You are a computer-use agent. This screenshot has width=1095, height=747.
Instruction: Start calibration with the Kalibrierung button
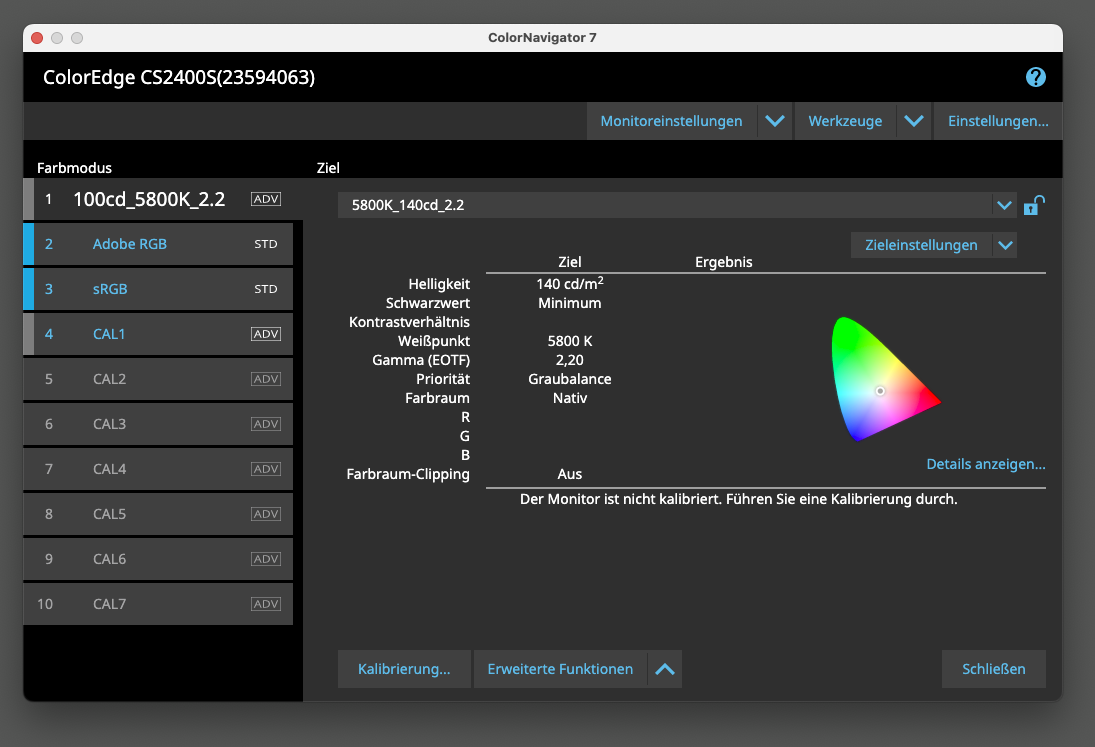pyautogui.click(x=404, y=669)
